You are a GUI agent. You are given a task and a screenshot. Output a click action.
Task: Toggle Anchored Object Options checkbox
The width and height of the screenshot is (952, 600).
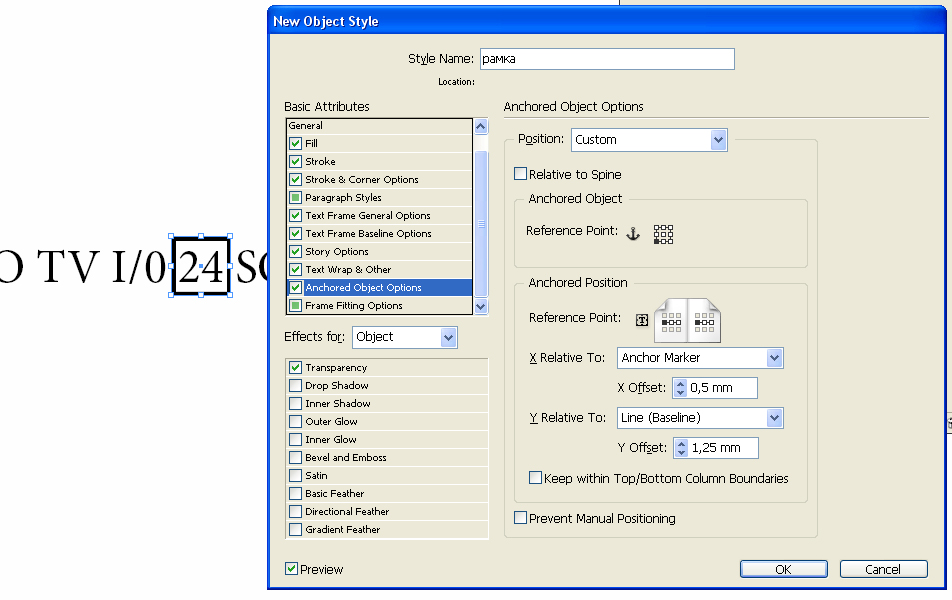pyautogui.click(x=296, y=287)
